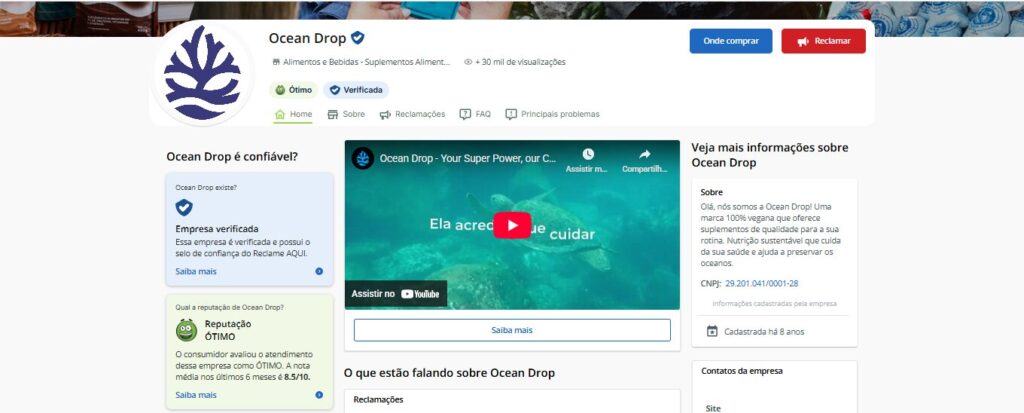Click 'Cadastrada há 8 anos' text
This screenshot has height=413, width=1024.
[764, 332]
